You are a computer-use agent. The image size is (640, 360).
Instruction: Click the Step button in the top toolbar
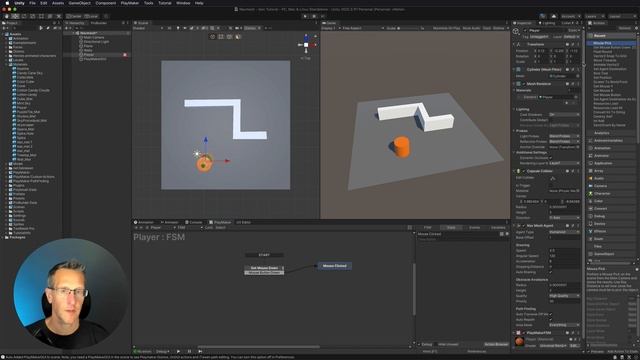pos(322,16)
